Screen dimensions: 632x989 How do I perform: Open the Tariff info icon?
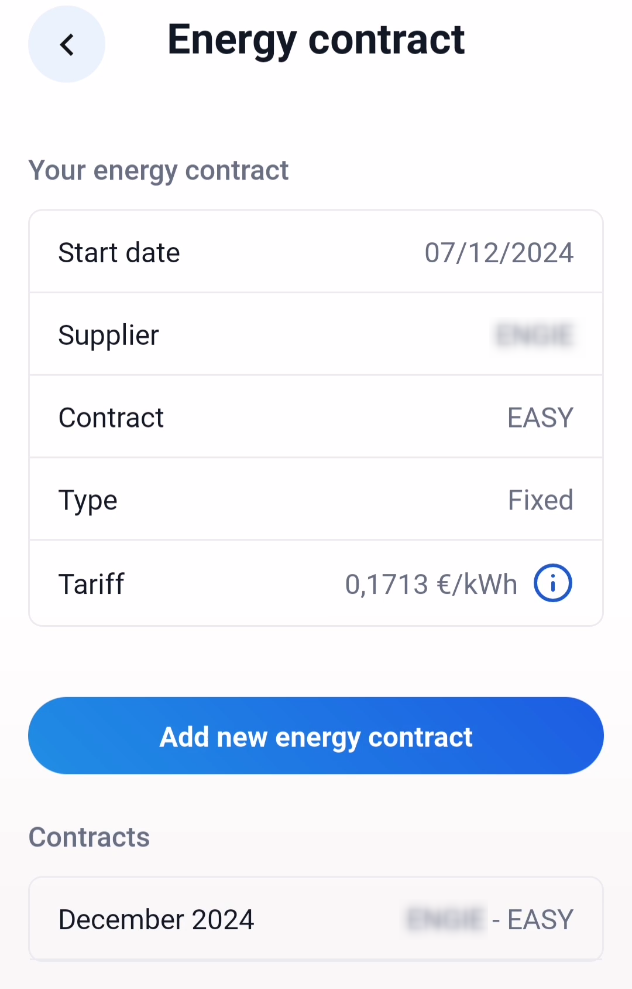(x=553, y=583)
